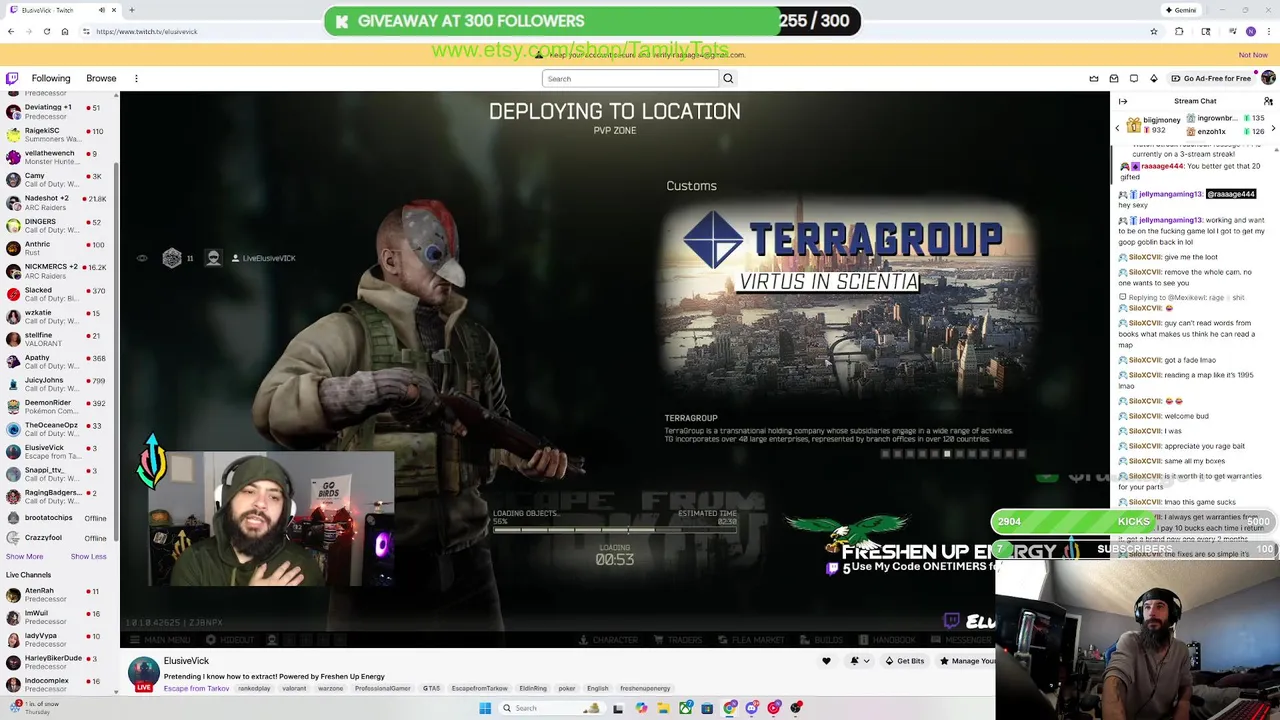Open Windows Start menu
This screenshot has width=1280, height=720.
(x=485, y=708)
